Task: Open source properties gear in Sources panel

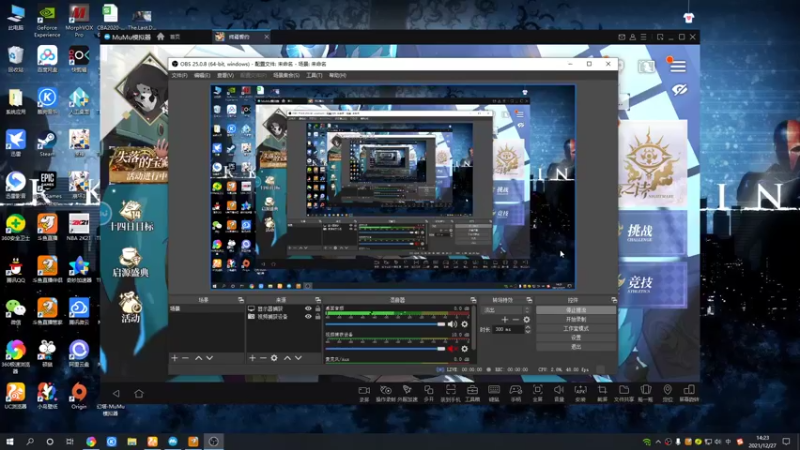Action: tap(274, 358)
